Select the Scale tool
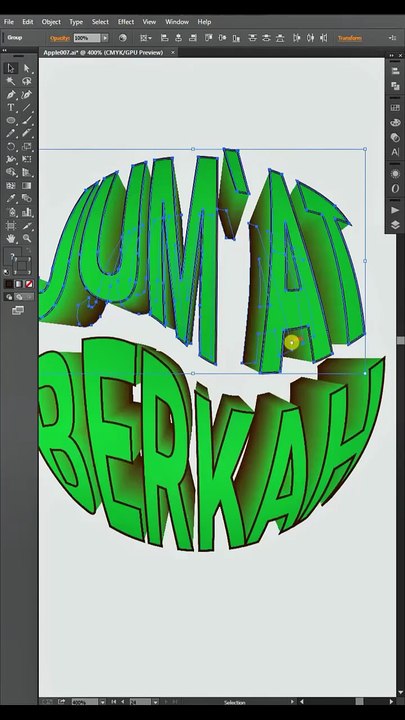This screenshot has width=405, height=720. pyautogui.click(x=27, y=146)
